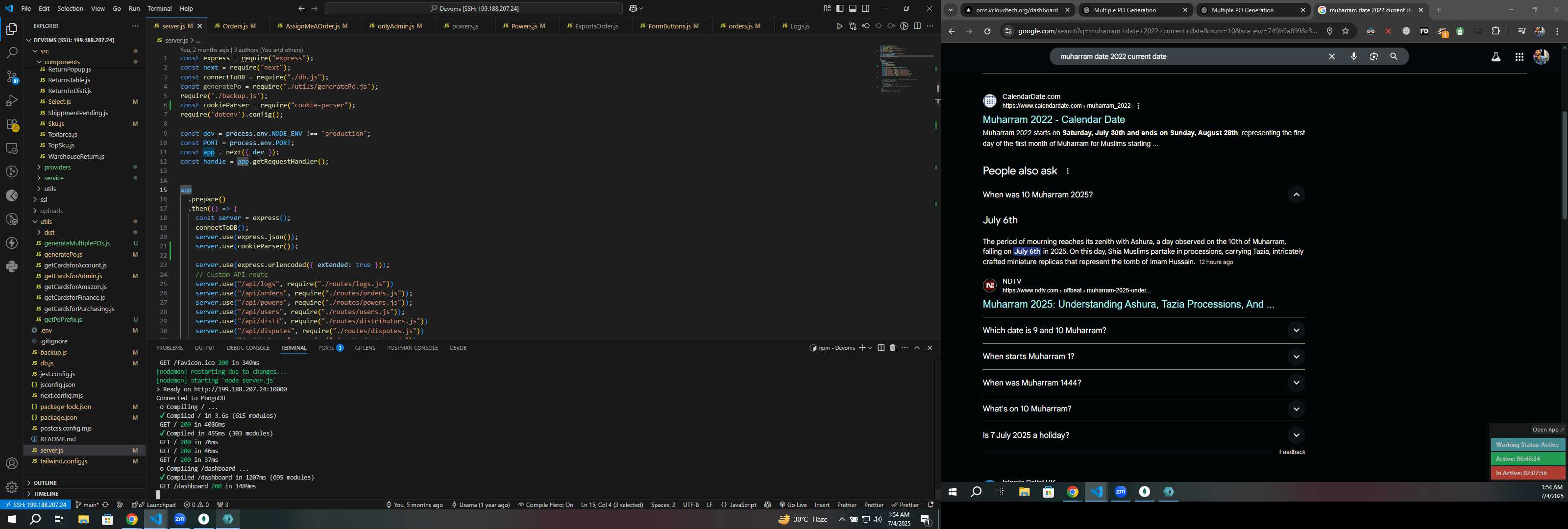The image size is (1568, 529).
Task: Open Accounts icon at bottom of activity bar
Action: tap(12, 463)
